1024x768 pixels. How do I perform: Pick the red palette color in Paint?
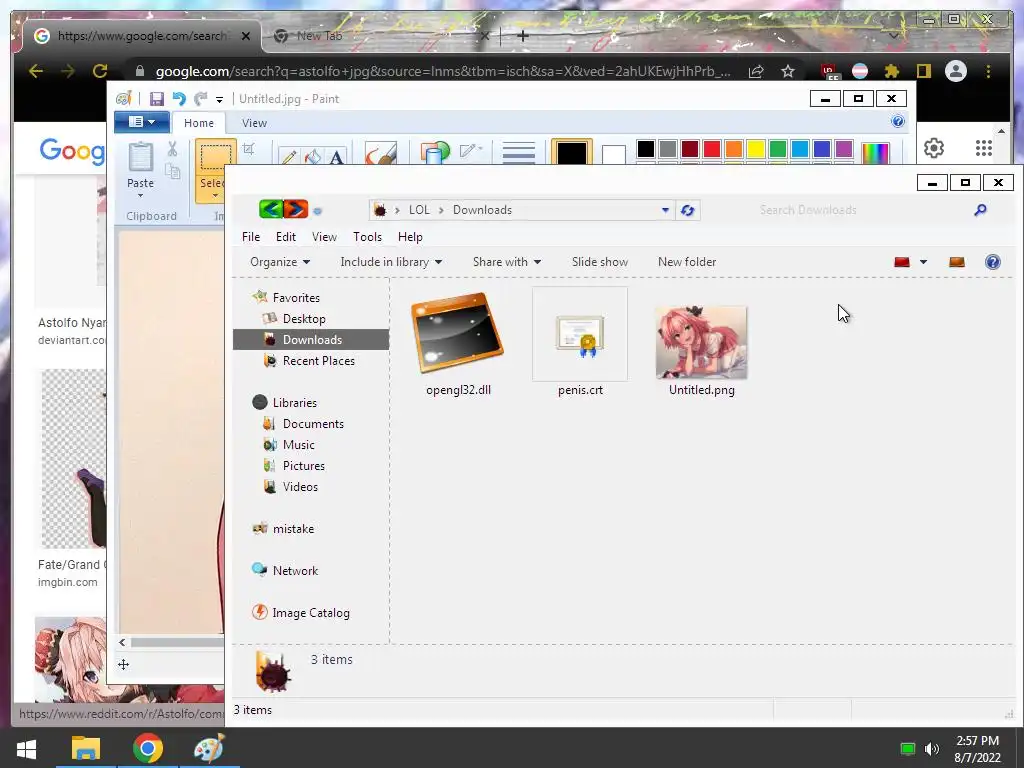coord(712,149)
